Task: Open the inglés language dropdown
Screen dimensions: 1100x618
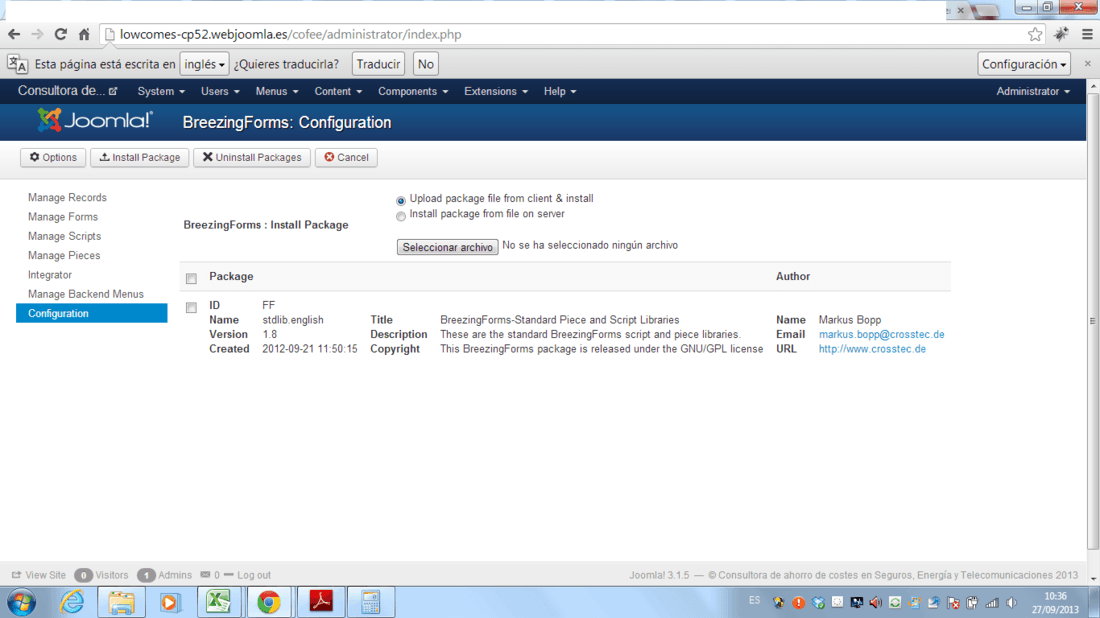Action: coord(204,64)
